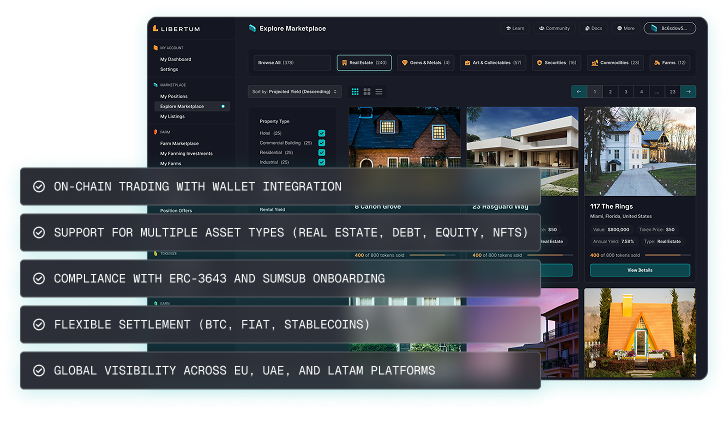Switch to the small grid view icon
This screenshot has height=426, width=728.
point(355,92)
